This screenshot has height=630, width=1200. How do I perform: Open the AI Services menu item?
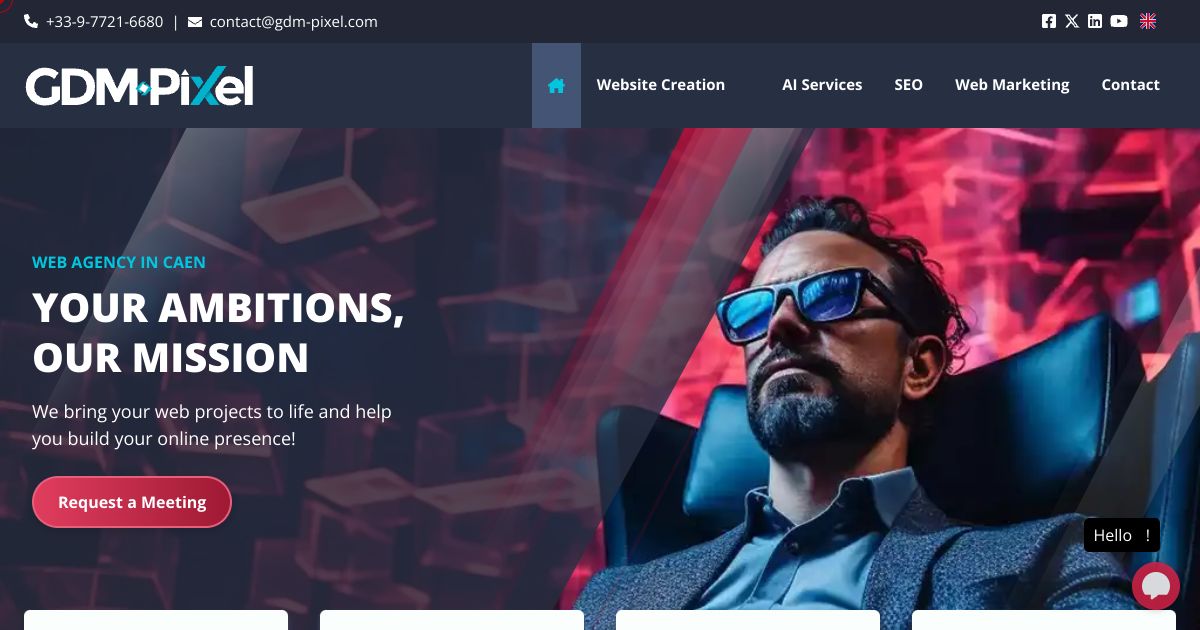(822, 85)
